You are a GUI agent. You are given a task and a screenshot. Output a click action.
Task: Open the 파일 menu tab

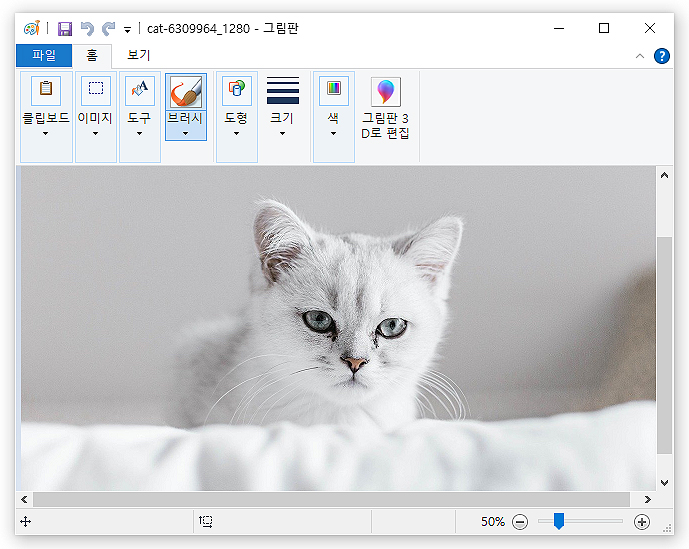44,55
